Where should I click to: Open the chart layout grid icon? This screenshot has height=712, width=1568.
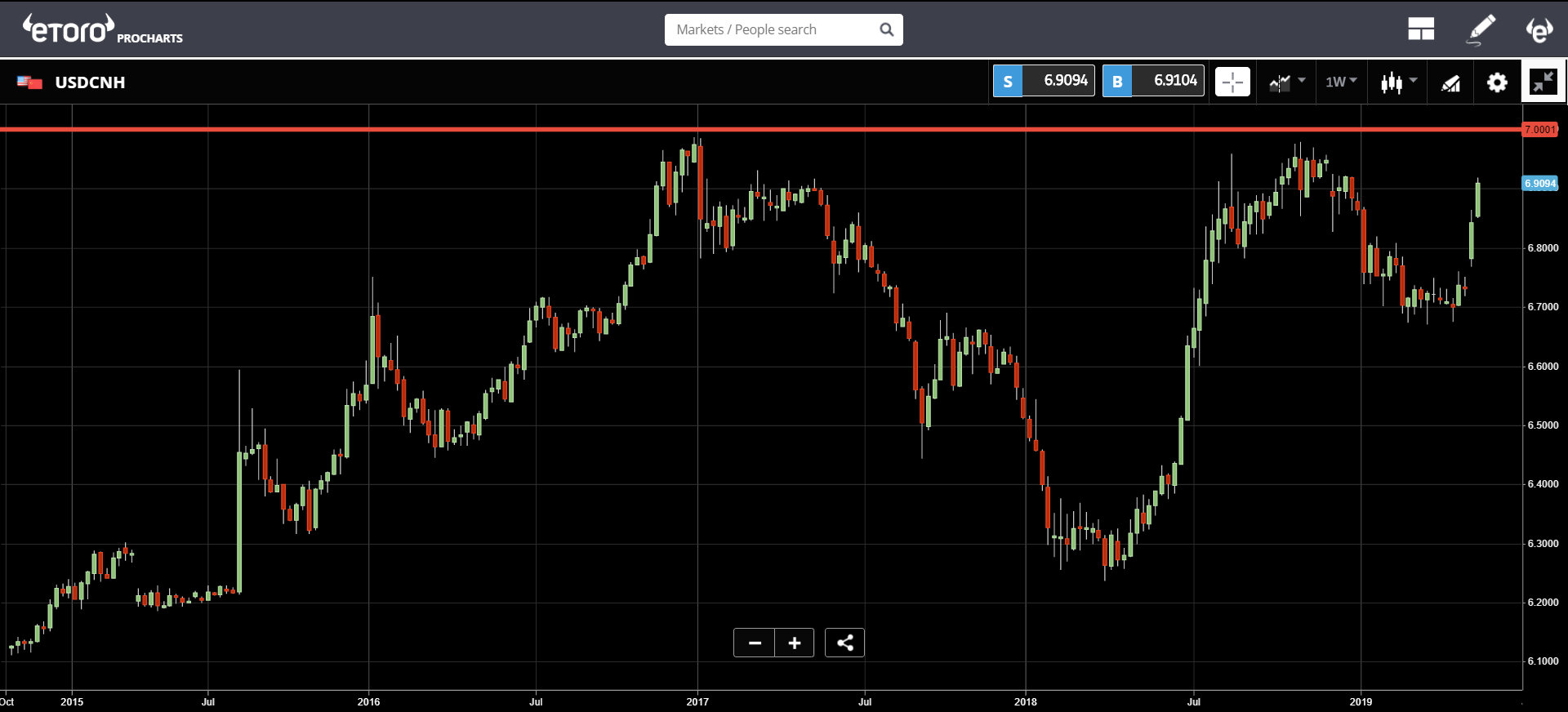click(x=1420, y=30)
